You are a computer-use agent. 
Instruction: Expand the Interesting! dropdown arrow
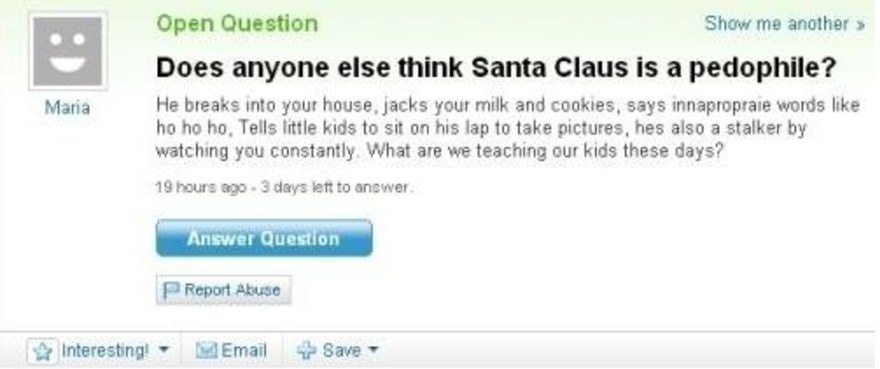163,349
